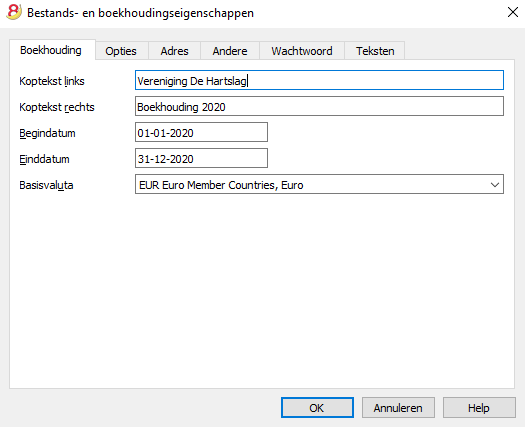
Task: Click the Basisvaluta label text
Action: point(46,185)
